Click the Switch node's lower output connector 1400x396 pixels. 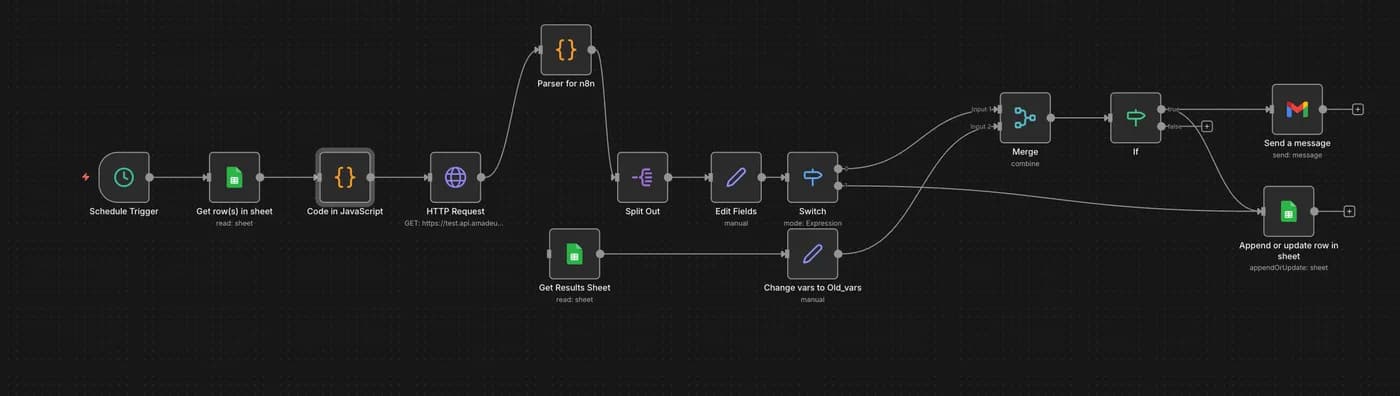(x=838, y=185)
